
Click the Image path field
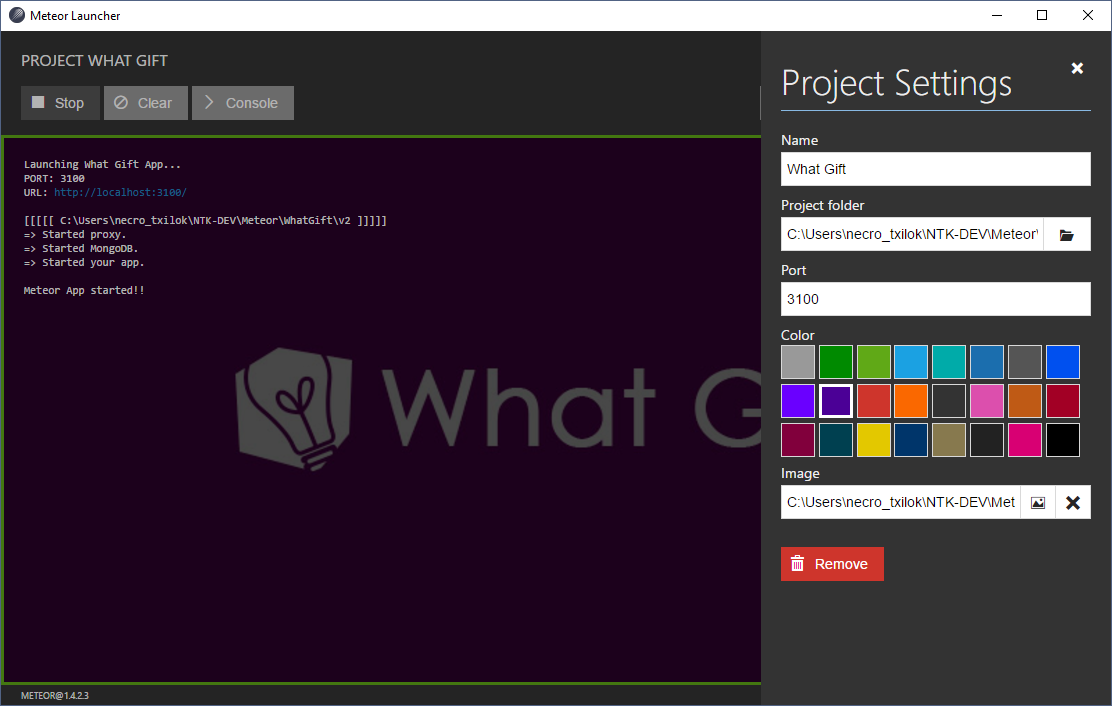900,502
